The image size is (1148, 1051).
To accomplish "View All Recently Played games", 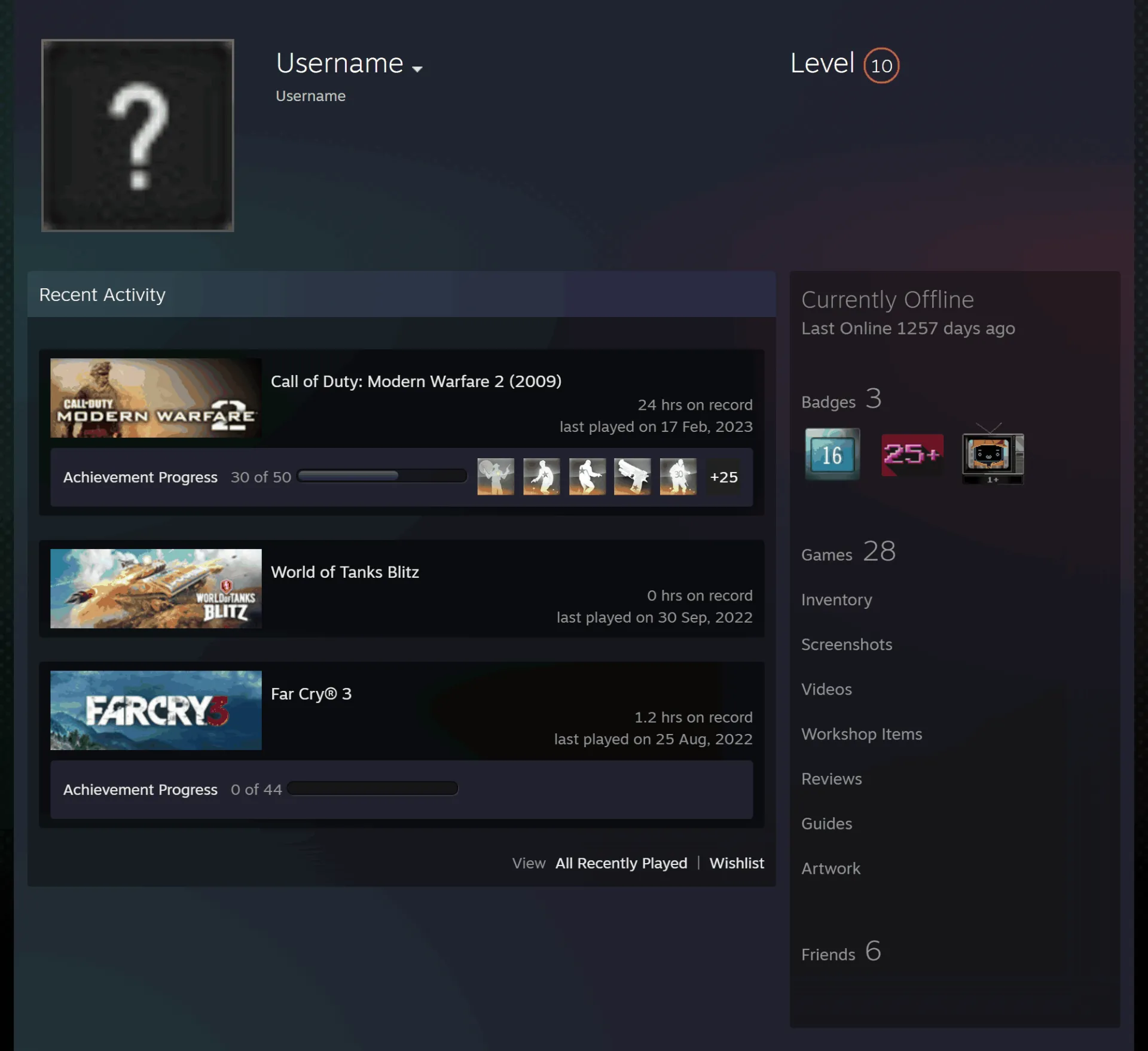I will [621, 863].
